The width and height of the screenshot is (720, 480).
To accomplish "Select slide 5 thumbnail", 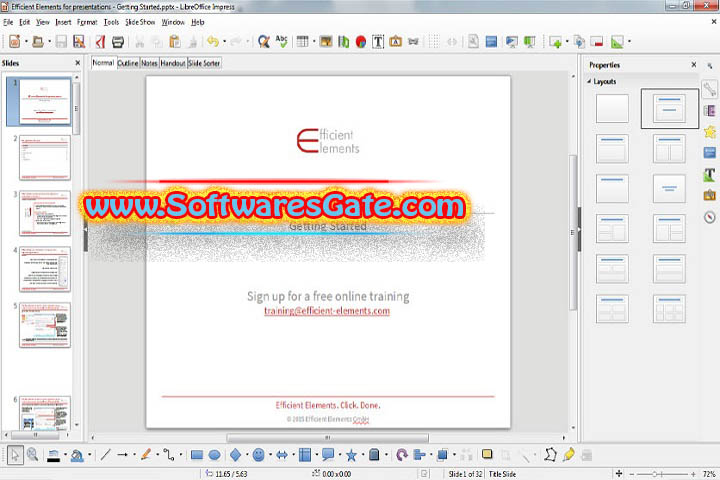I will [x=45, y=325].
